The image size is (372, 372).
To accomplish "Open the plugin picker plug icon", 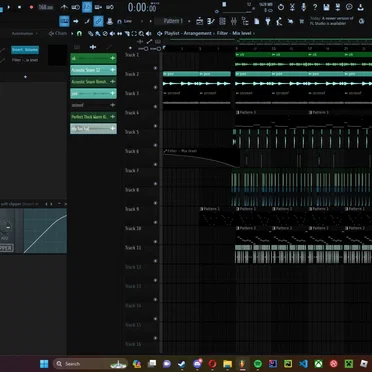I will pyautogui.click(x=268, y=21).
